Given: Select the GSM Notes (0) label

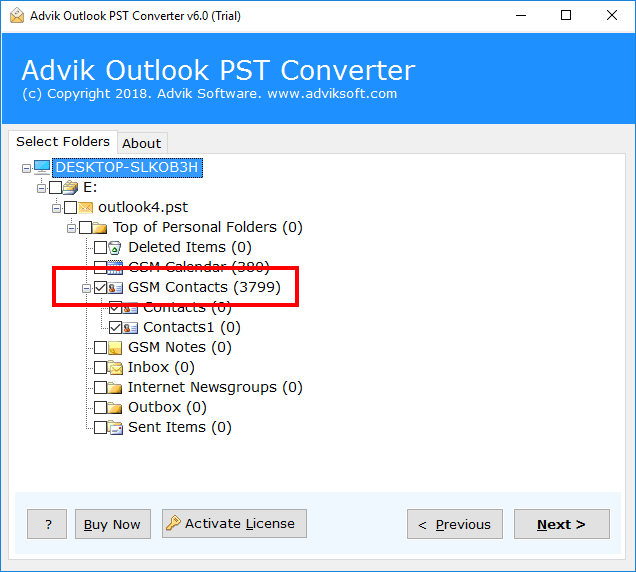Looking at the screenshot, I should (180, 347).
